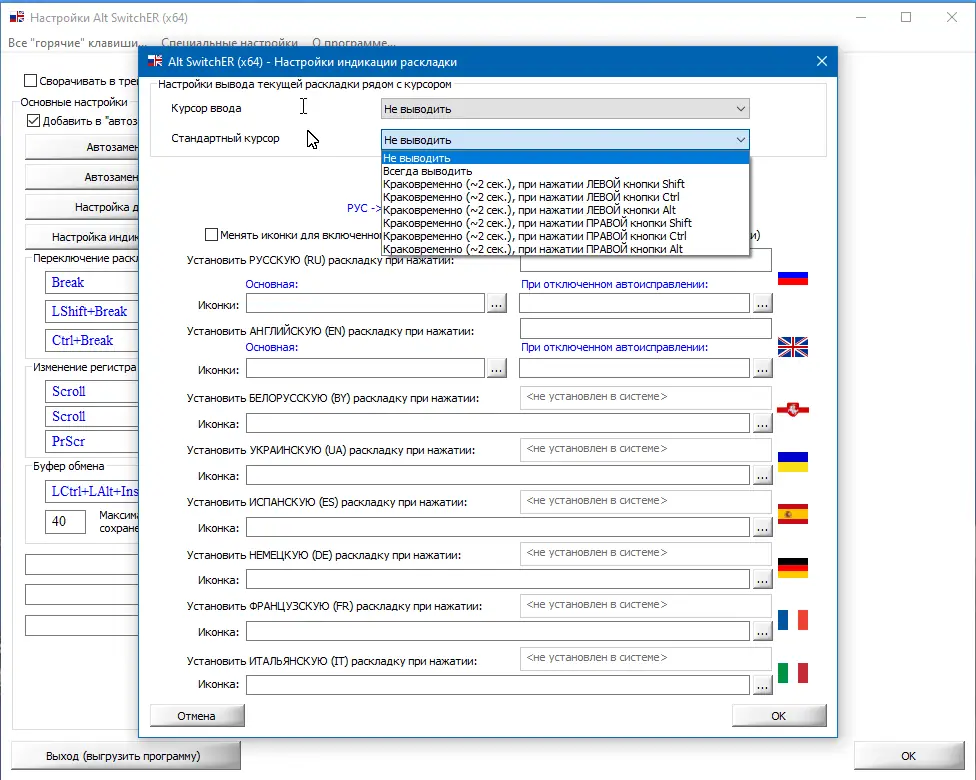976x780 pixels.
Task: Click the Spanish flag icon
Action: (x=792, y=514)
